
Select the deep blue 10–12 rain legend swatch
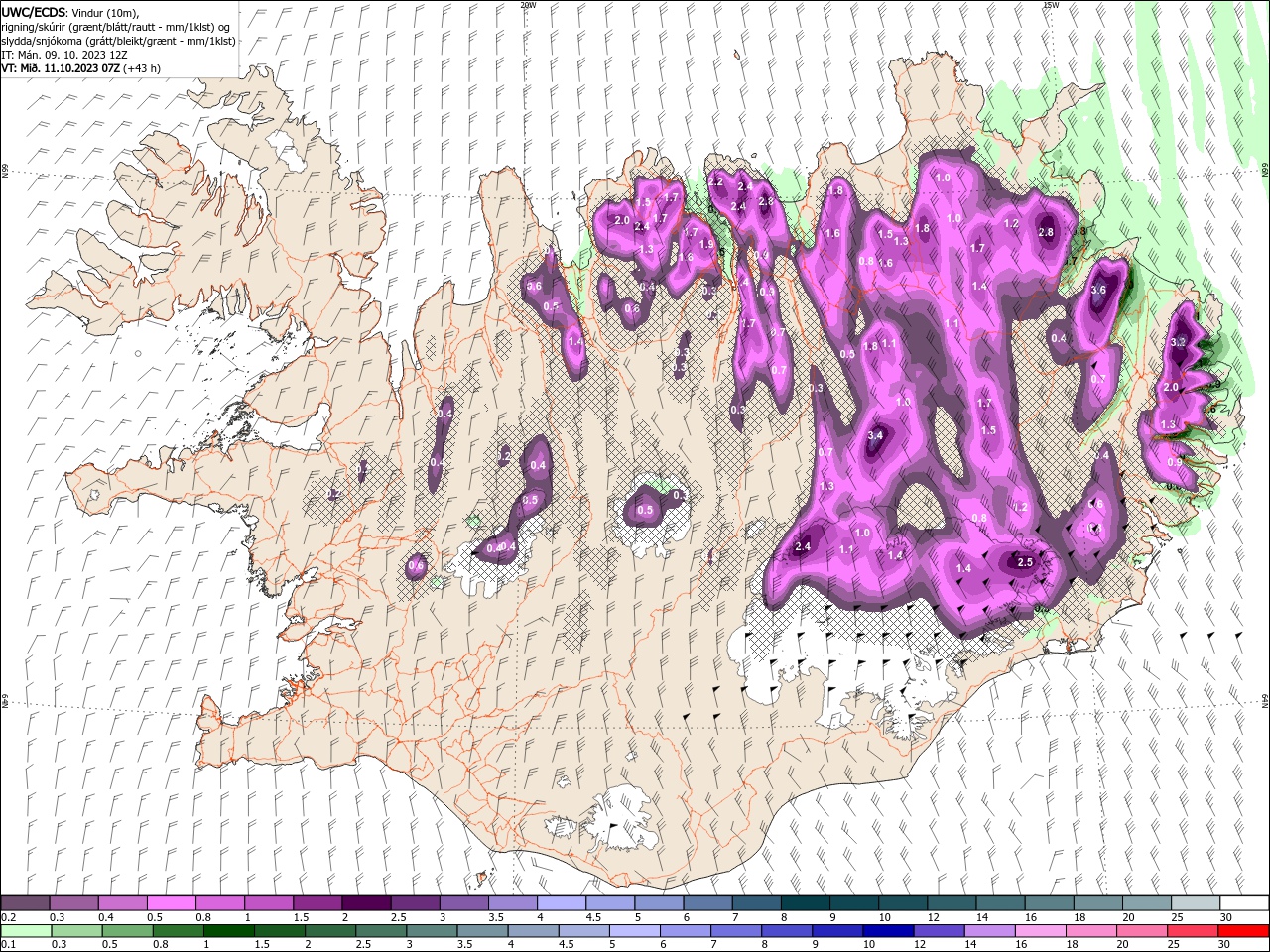[x=889, y=931]
